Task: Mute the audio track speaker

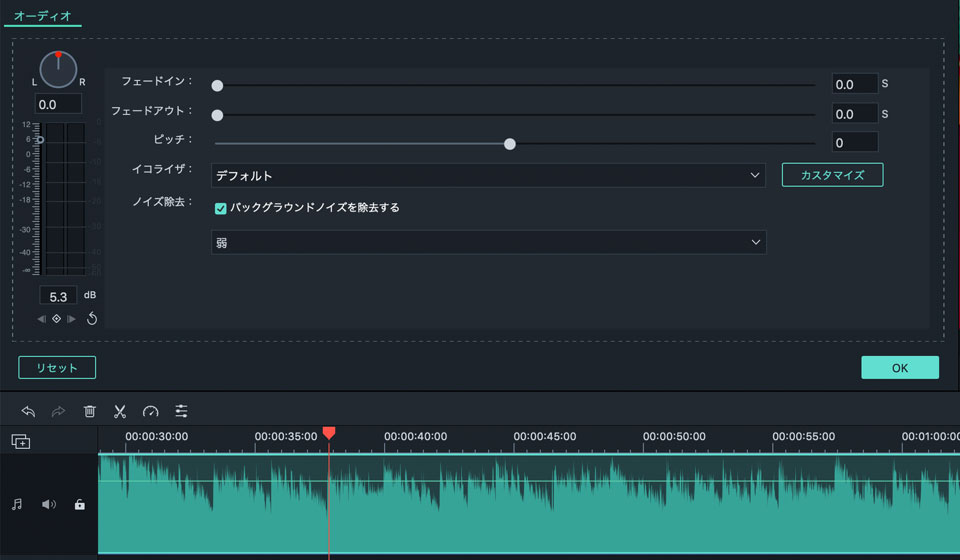Action: point(48,504)
